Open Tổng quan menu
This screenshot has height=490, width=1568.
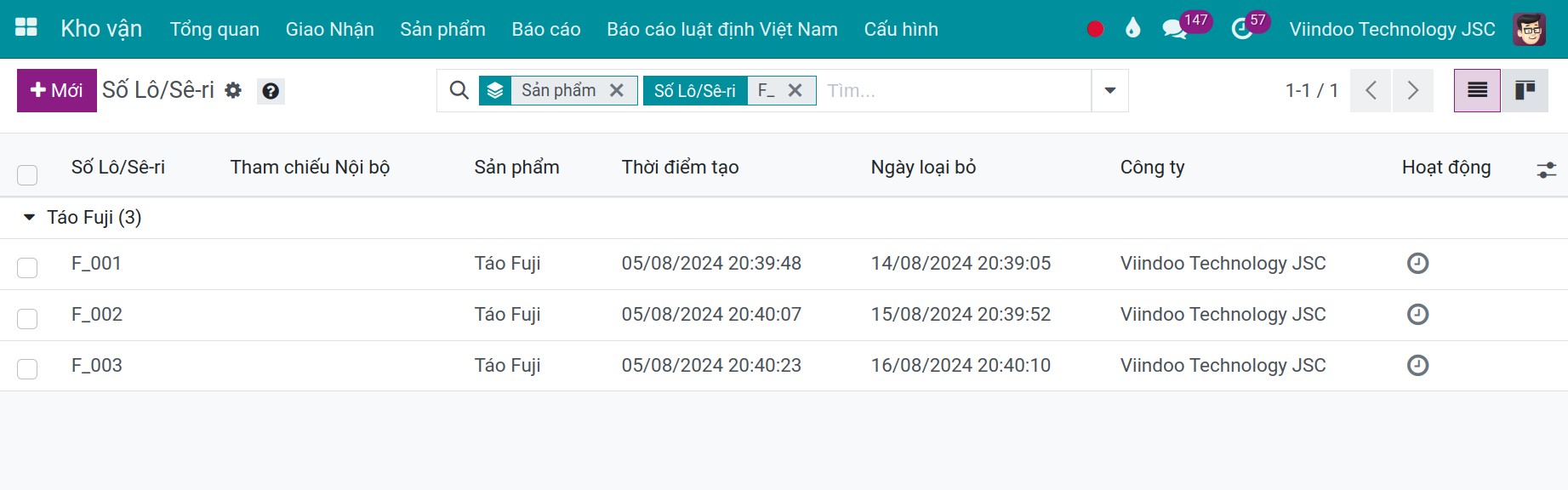coord(214,29)
